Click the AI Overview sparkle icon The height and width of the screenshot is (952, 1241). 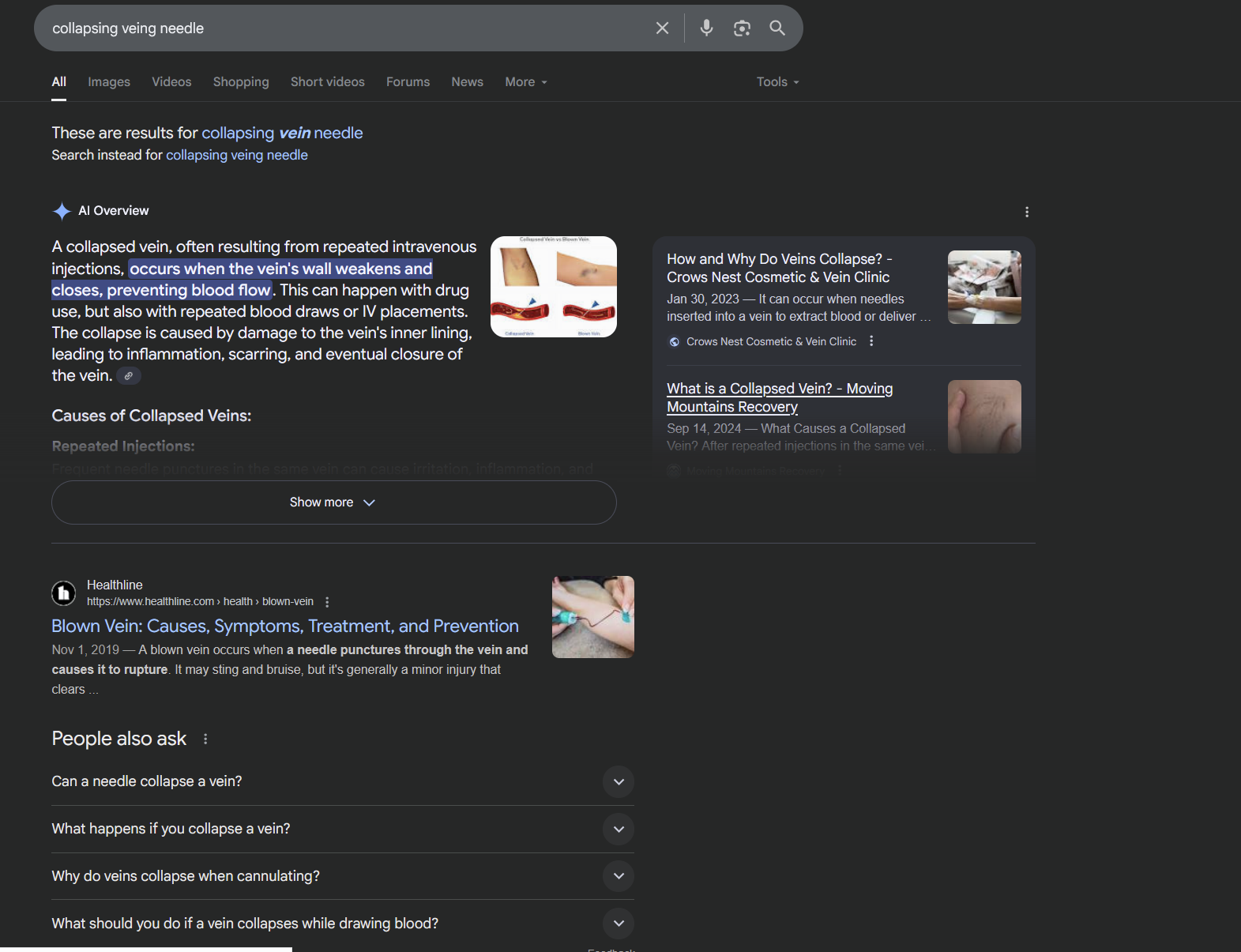point(62,211)
